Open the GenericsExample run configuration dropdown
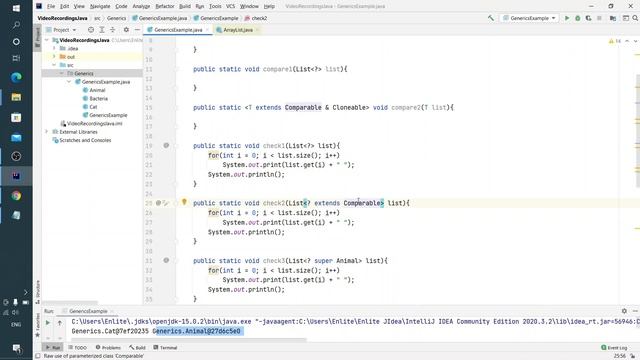 (530, 18)
